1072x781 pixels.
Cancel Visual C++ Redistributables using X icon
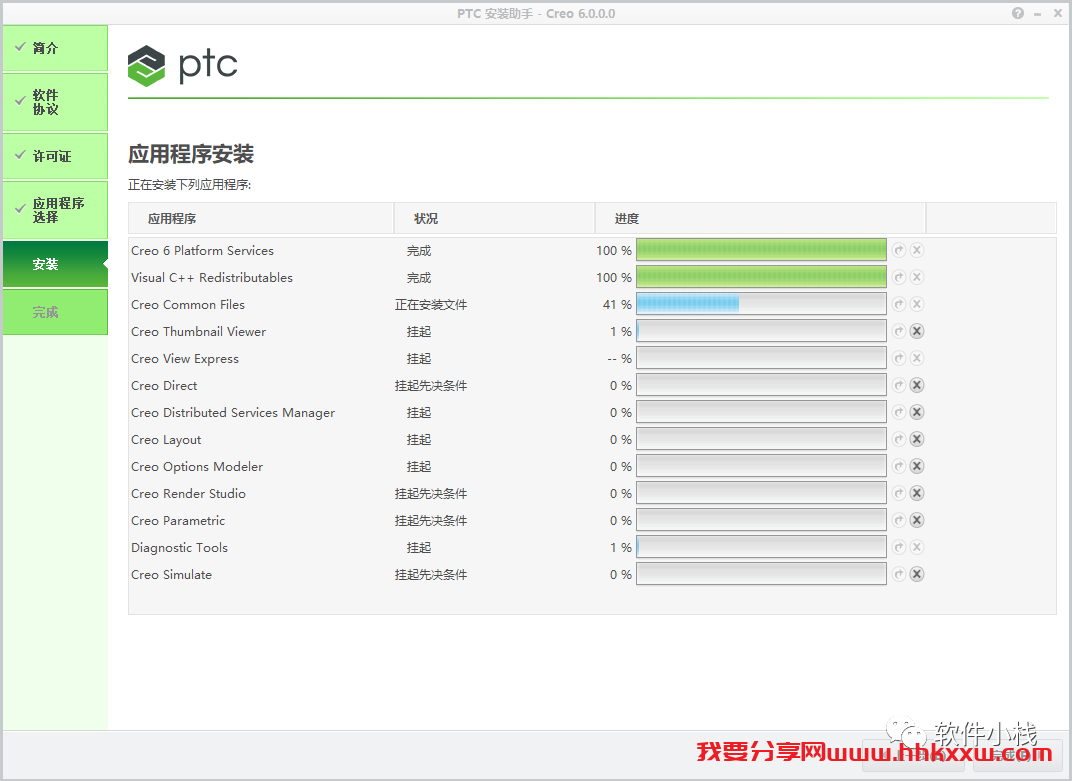[917, 277]
